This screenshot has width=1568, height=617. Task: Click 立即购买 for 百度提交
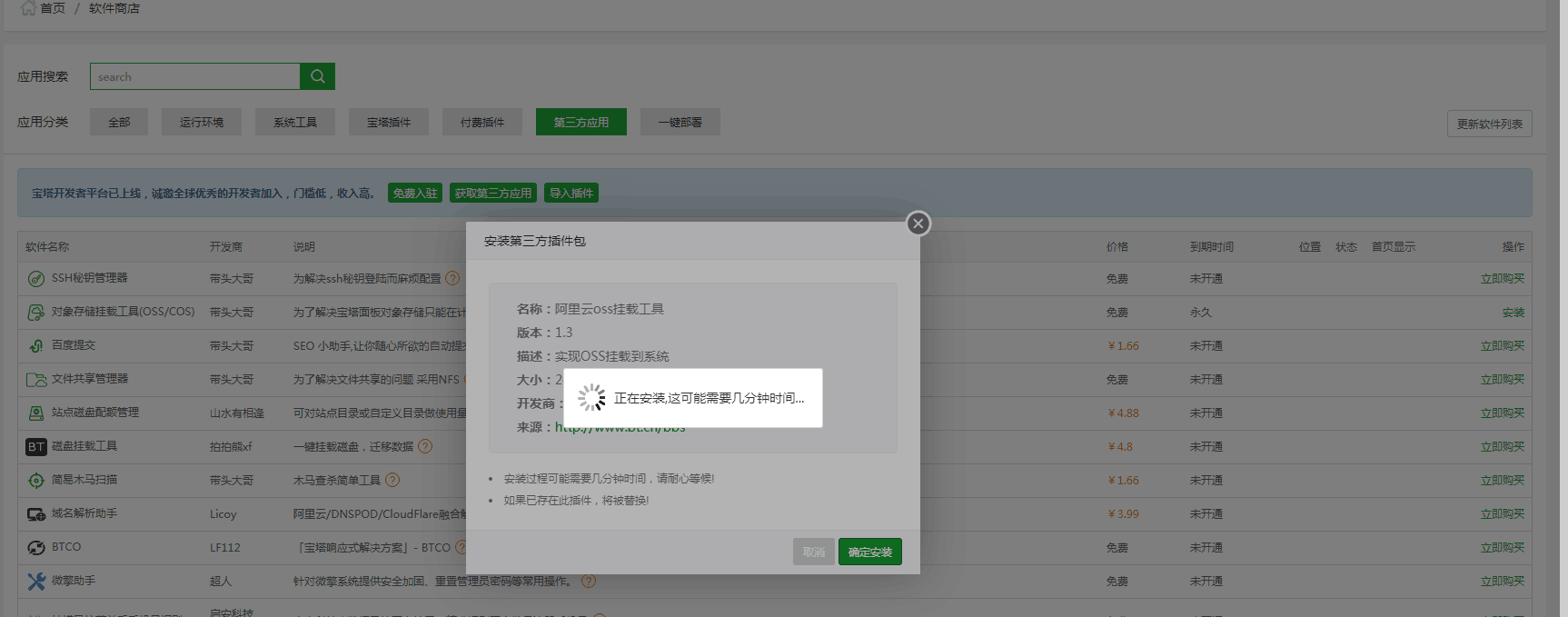pos(1503,345)
